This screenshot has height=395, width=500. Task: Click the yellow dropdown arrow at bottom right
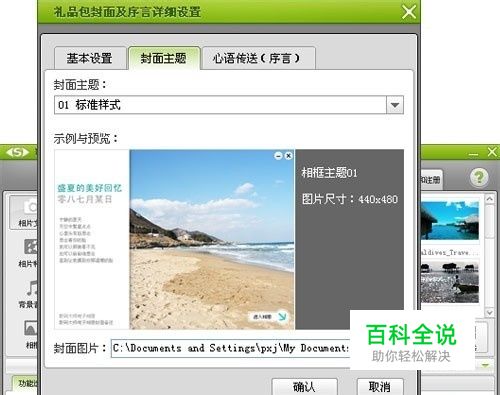[486, 365]
